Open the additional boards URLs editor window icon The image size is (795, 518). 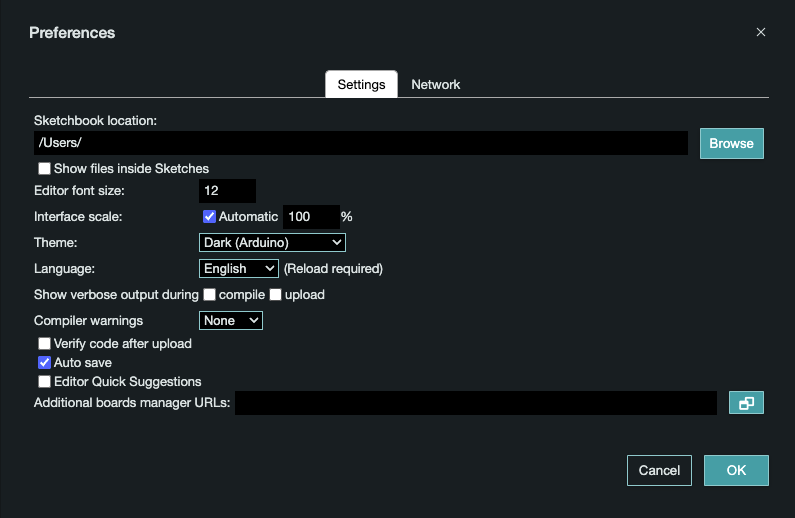coord(746,403)
